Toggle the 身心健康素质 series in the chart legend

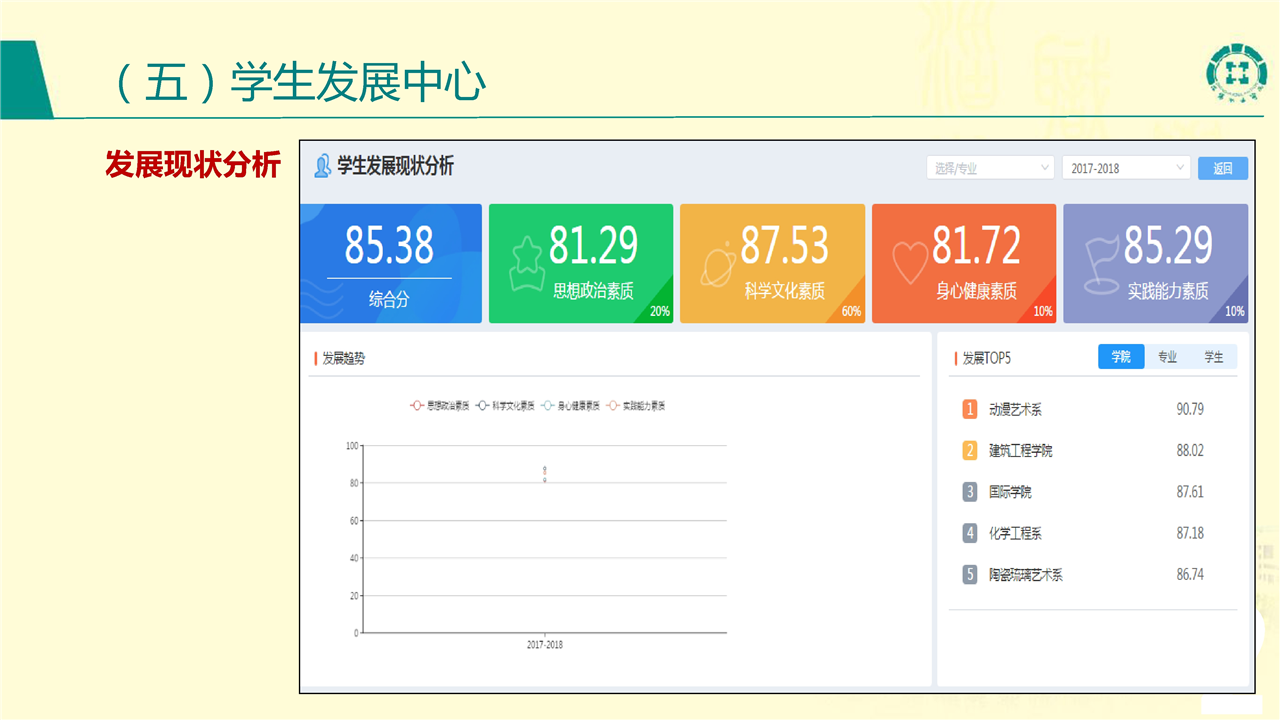[570, 406]
